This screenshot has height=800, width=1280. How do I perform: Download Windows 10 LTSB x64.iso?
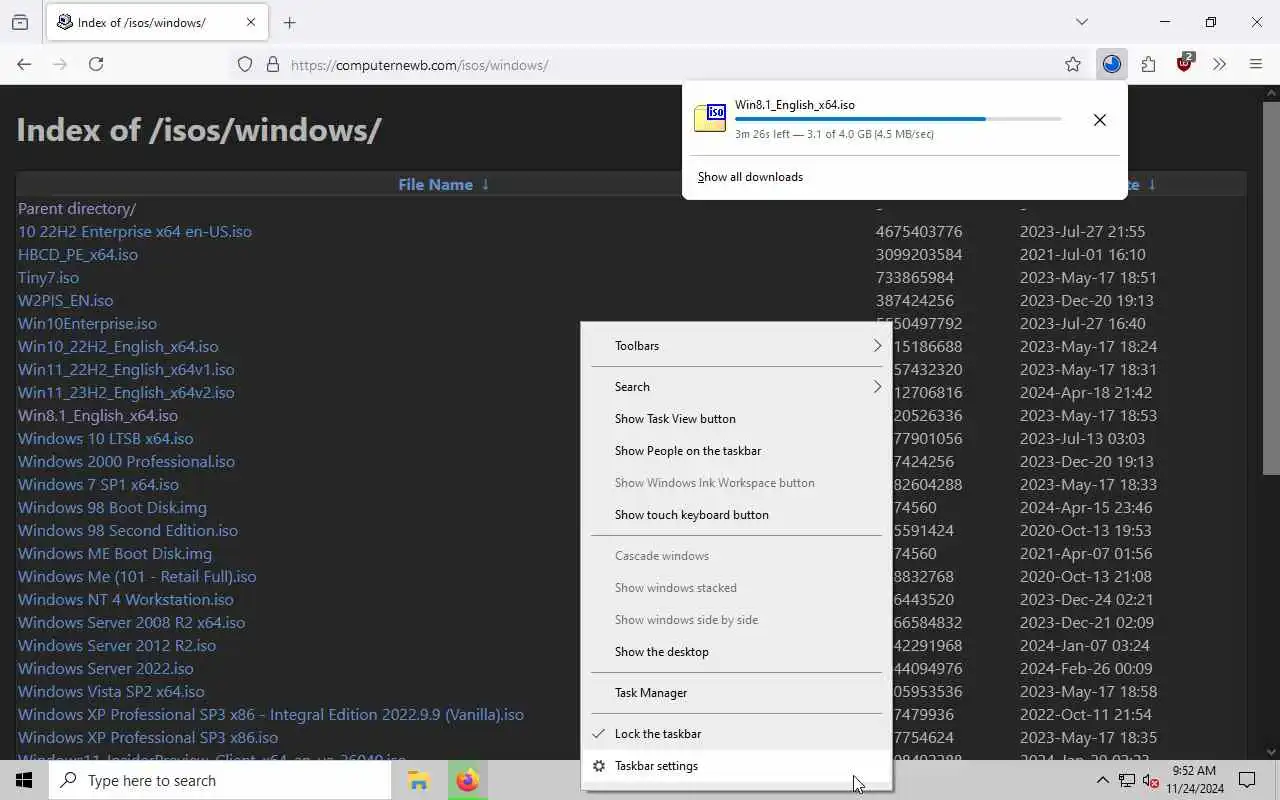106,438
